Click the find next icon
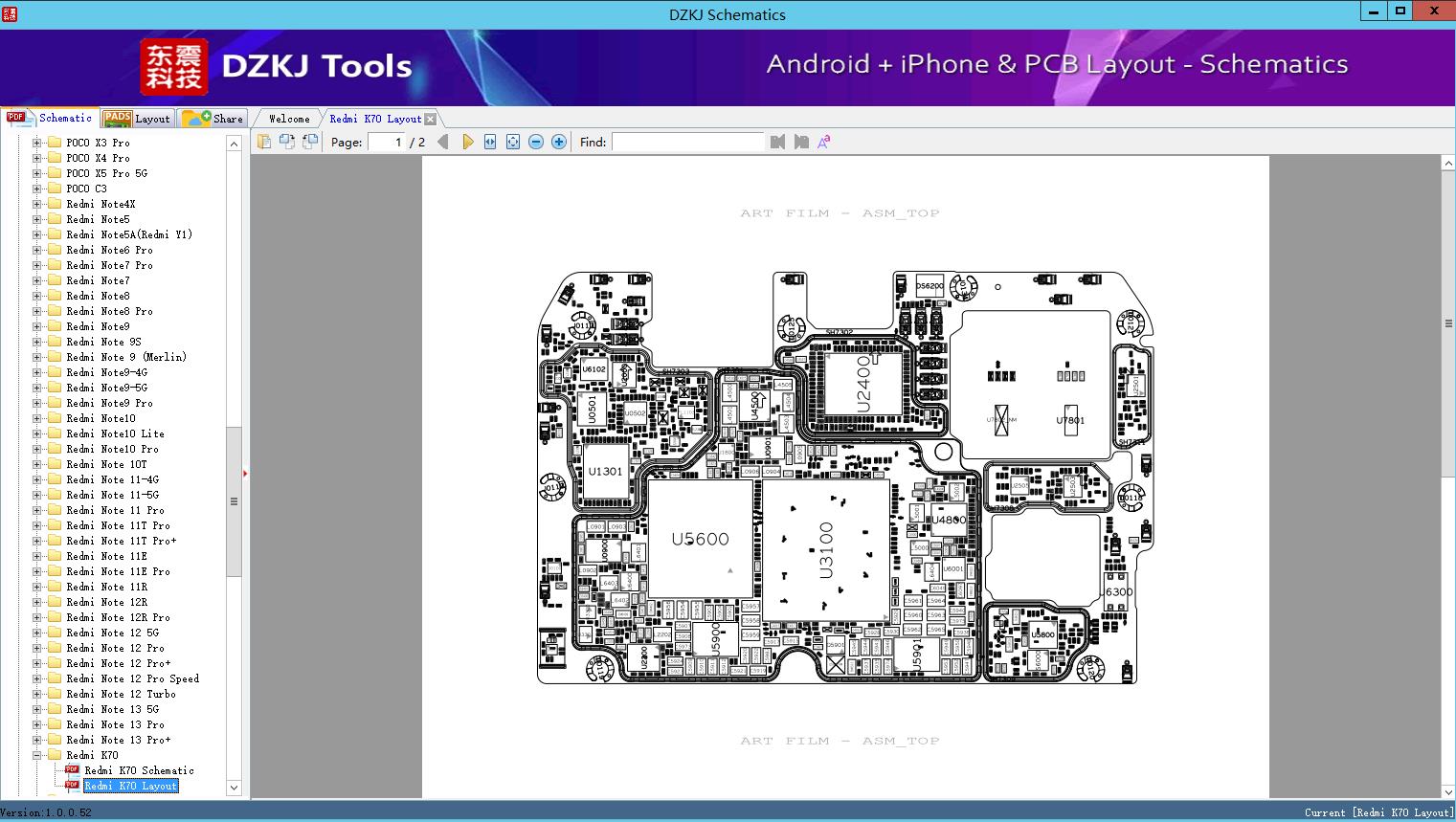Screen dimensions: 1456x822 click(801, 142)
